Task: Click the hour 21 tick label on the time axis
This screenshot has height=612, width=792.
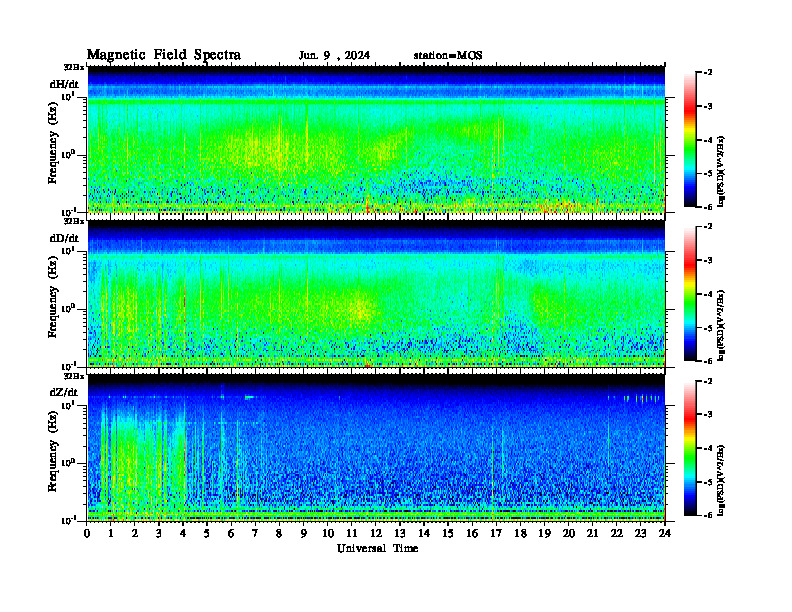Action: click(592, 533)
